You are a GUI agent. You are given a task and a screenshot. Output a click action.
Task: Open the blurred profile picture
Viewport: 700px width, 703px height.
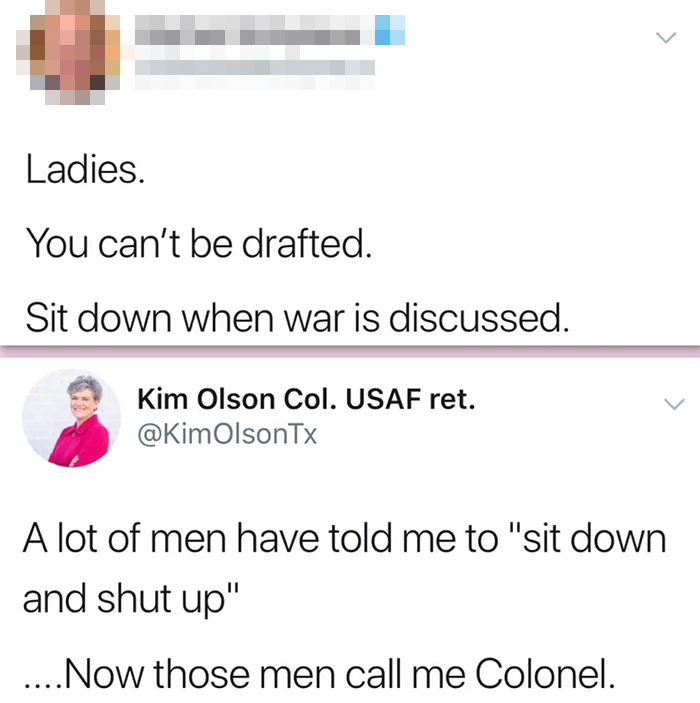pyautogui.click(x=68, y=52)
